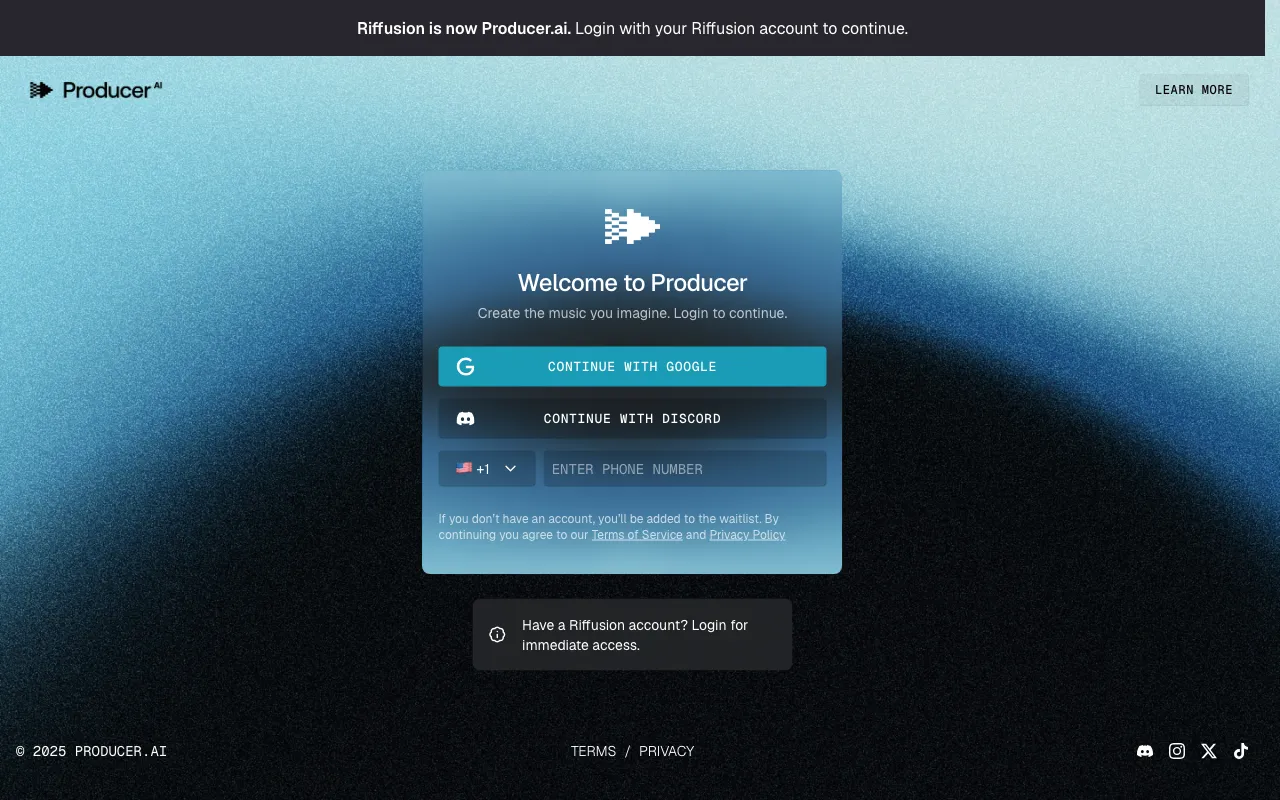Continue with Discord sign-in

point(632,418)
